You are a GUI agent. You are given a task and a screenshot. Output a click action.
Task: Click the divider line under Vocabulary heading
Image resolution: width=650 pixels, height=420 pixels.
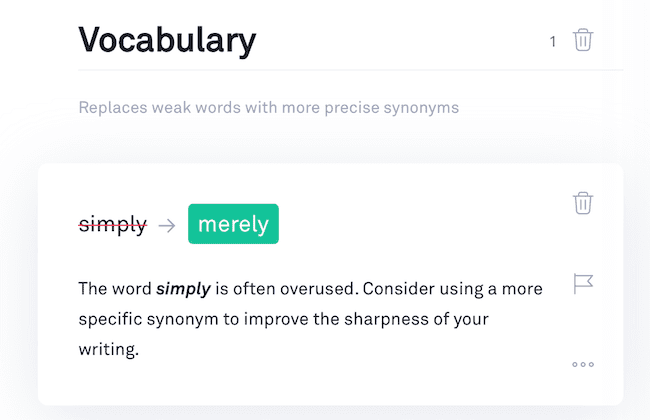pyautogui.click(x=350, y=70)
